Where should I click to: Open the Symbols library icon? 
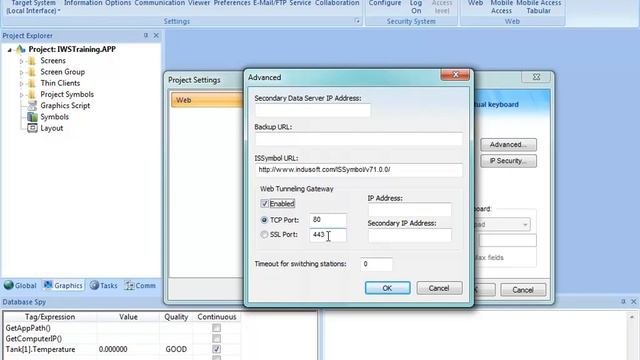pyautogui.click(x=32, y=117)
